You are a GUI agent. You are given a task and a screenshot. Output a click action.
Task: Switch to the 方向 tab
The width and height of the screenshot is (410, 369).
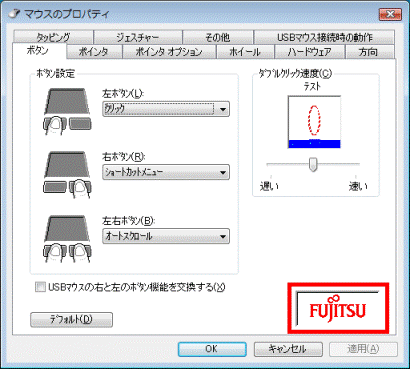point(369,52)
